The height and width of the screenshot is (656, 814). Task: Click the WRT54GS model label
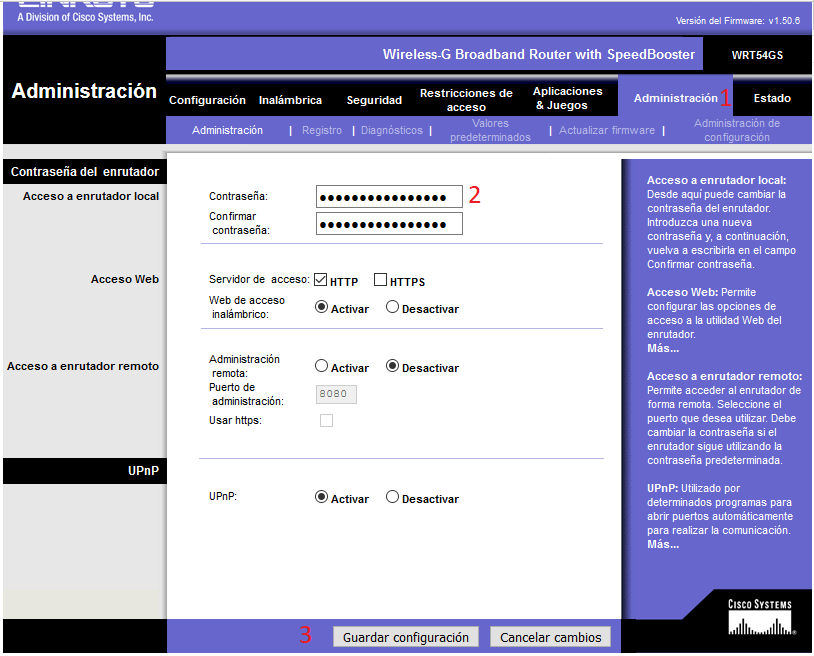pyautogui.click(x=757, y=55)
